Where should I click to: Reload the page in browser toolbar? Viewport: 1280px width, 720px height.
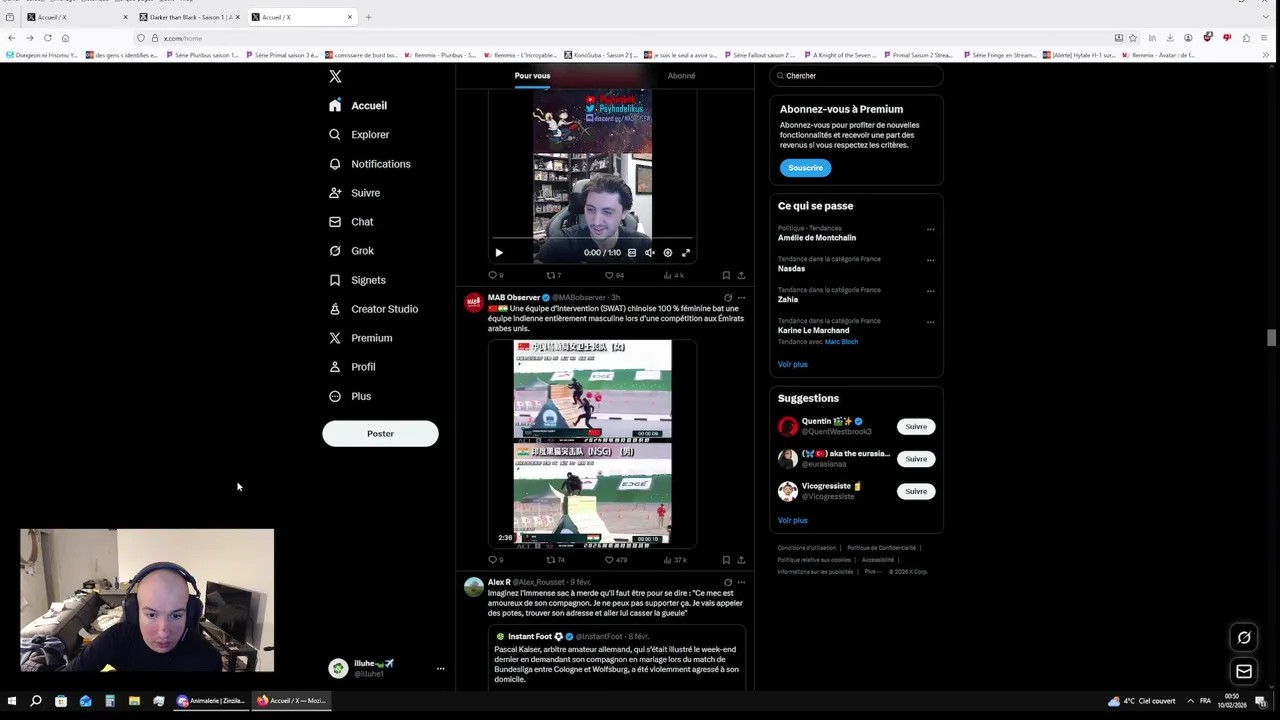pos(47,38)
